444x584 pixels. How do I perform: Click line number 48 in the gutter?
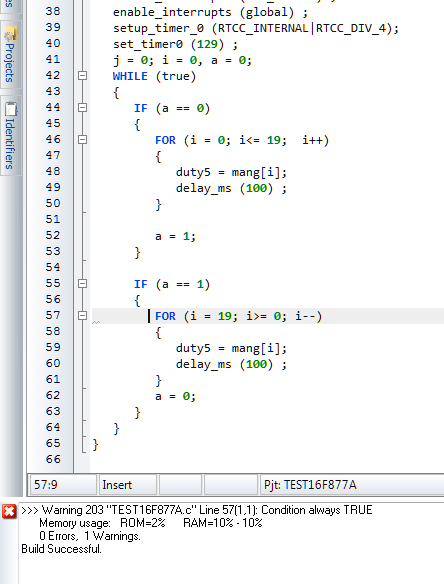(x=53, y=171)
